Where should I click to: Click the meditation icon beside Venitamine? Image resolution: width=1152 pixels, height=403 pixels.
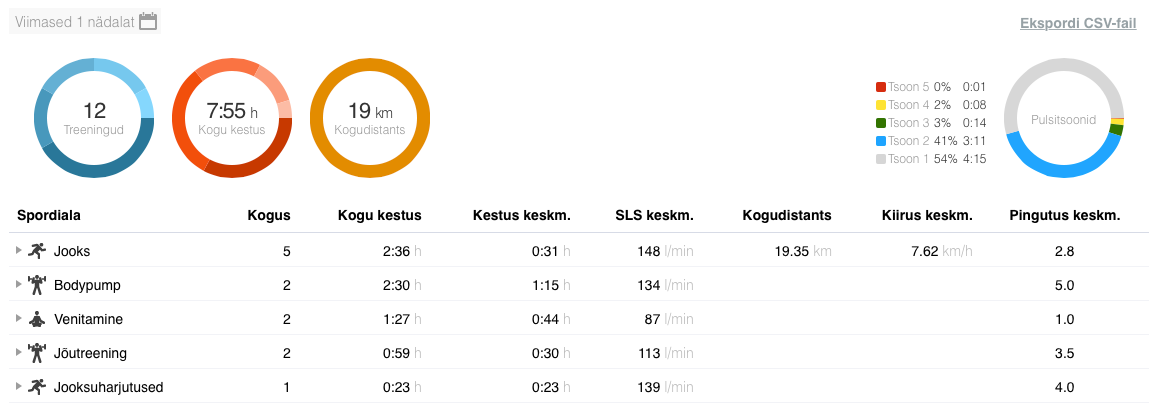(38, 319)
